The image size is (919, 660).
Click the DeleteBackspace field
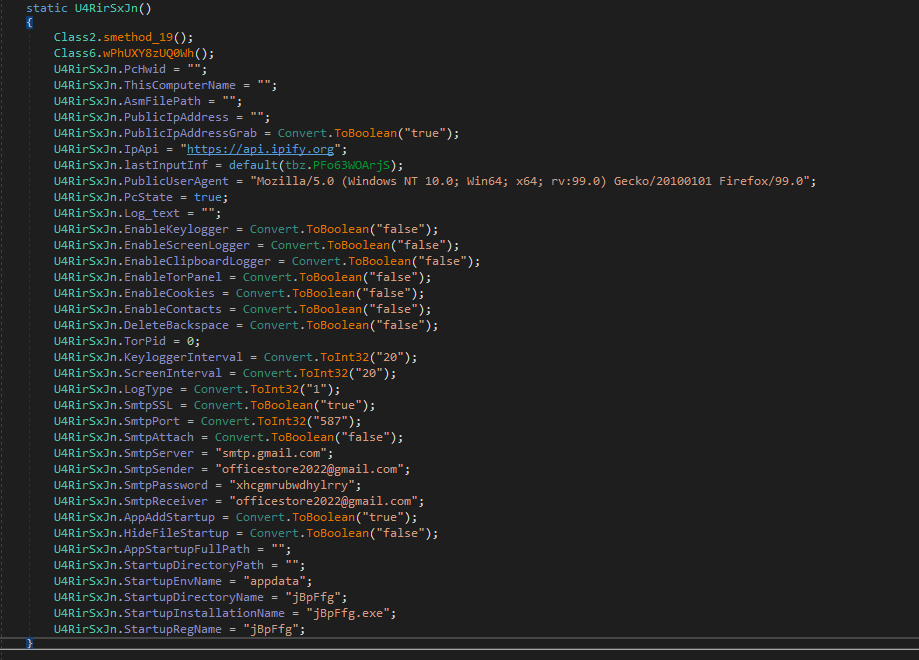176,325
